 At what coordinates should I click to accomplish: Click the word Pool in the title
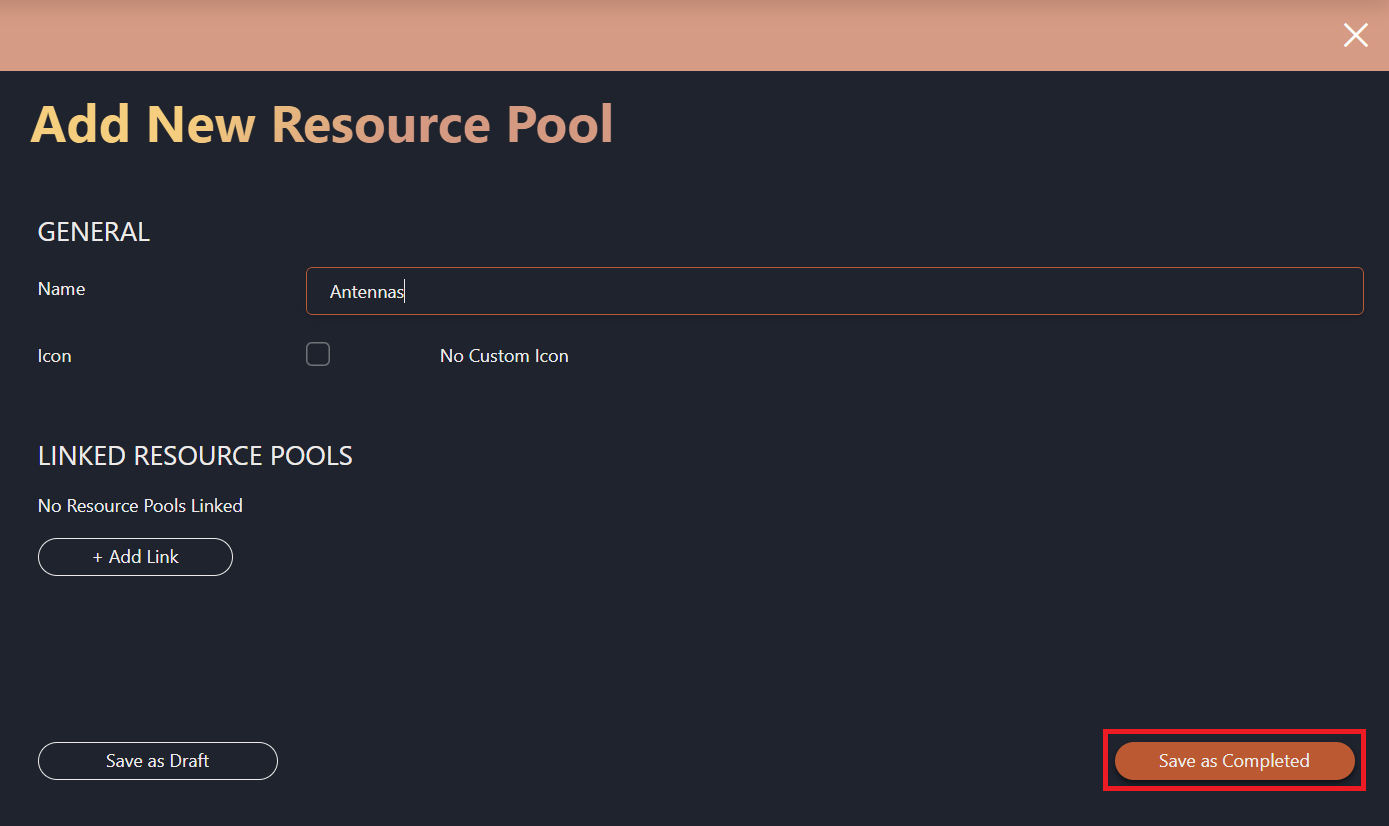tap(559, 124)
